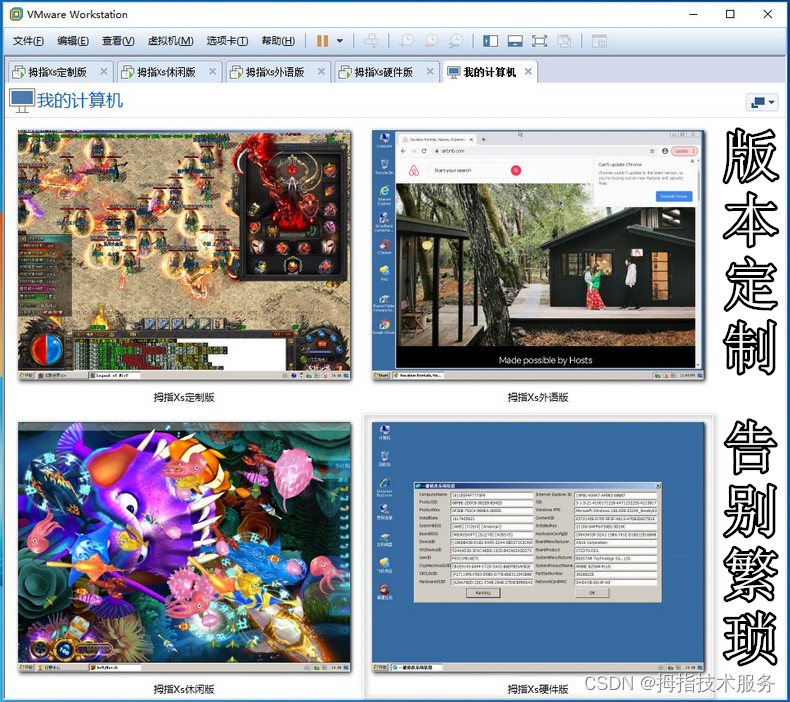Viewport: 790px width, 702px height.
Task: Click OK button in 硬件版 dialog thumbnail
Action: coord(592,593)
